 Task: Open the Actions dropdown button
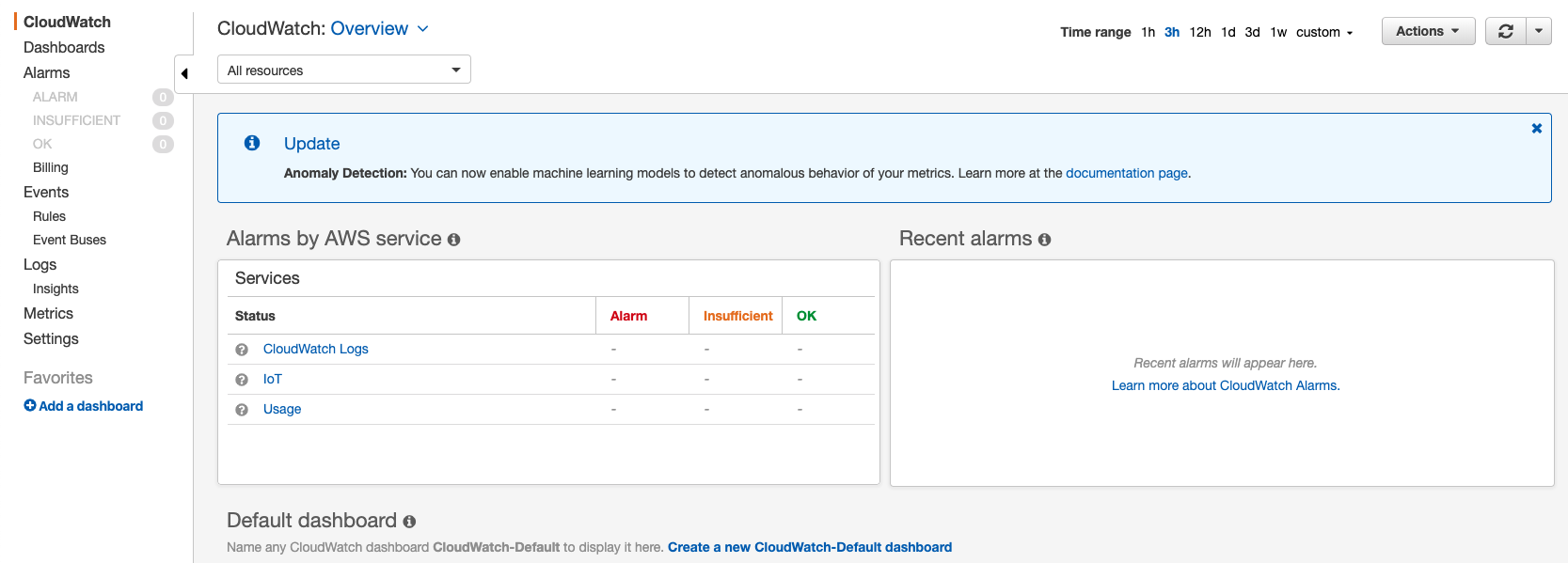pos(1428,31)
